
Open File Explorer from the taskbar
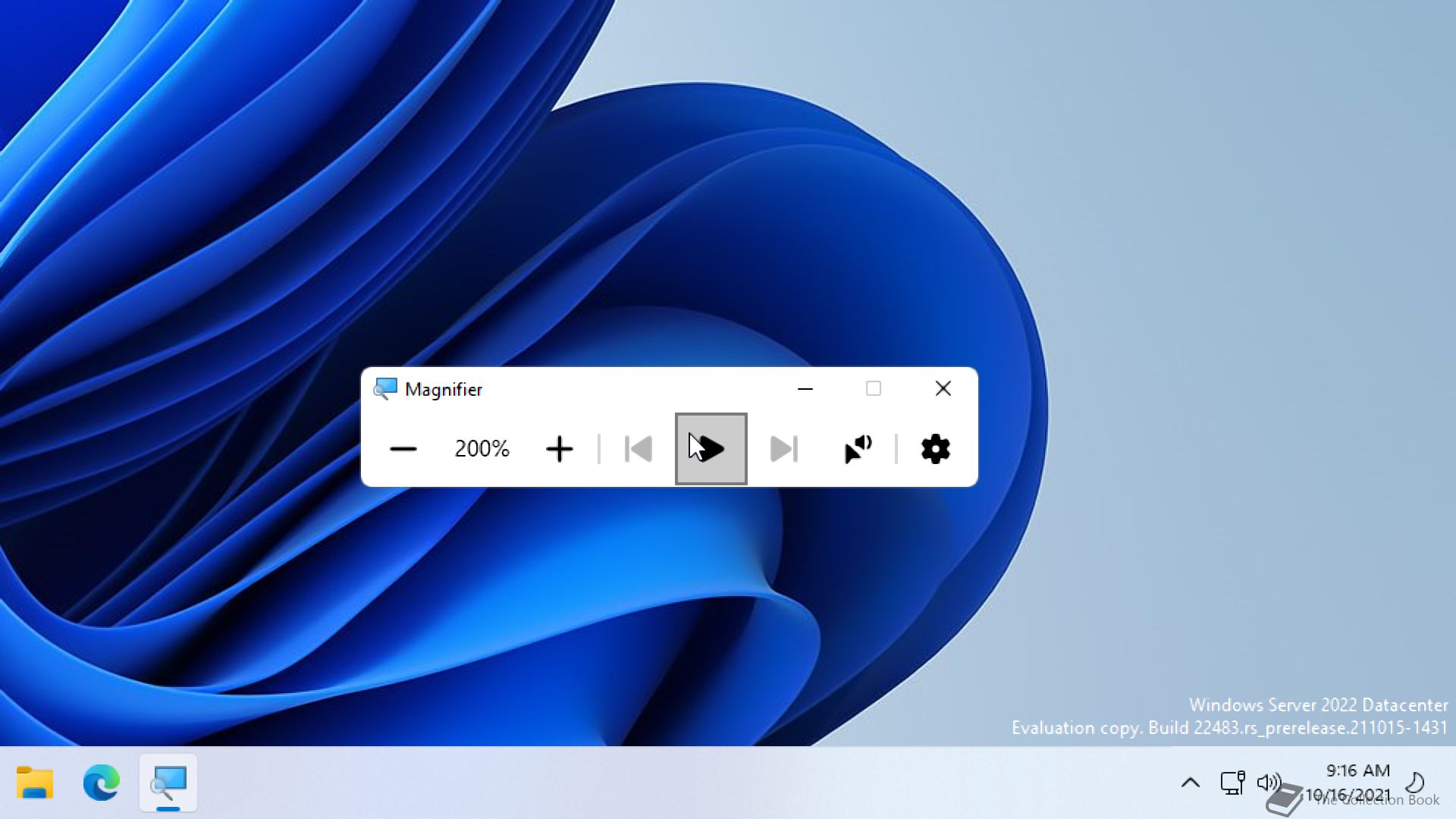point(35,783)
